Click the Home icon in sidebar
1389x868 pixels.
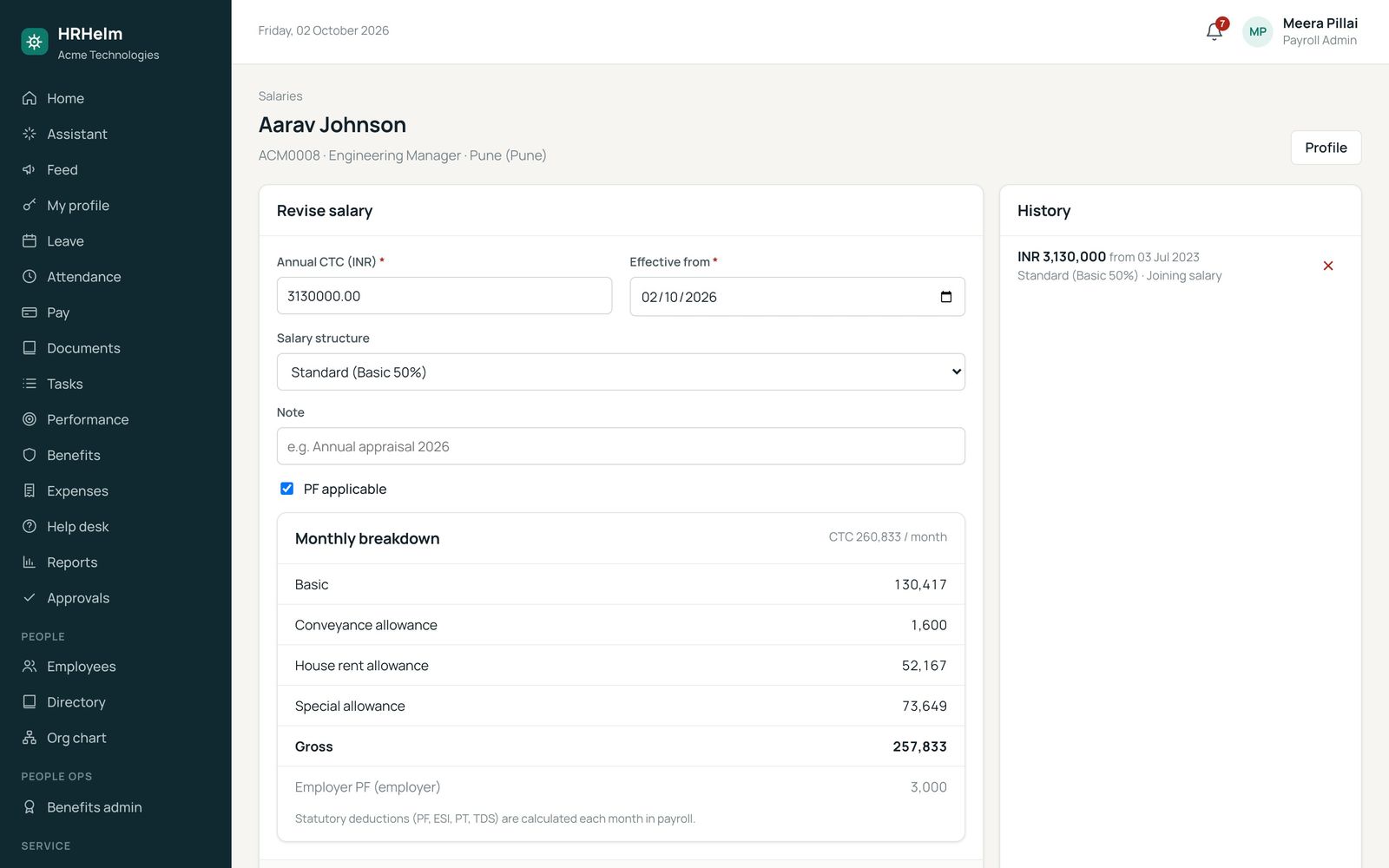[x=30, y=98]
